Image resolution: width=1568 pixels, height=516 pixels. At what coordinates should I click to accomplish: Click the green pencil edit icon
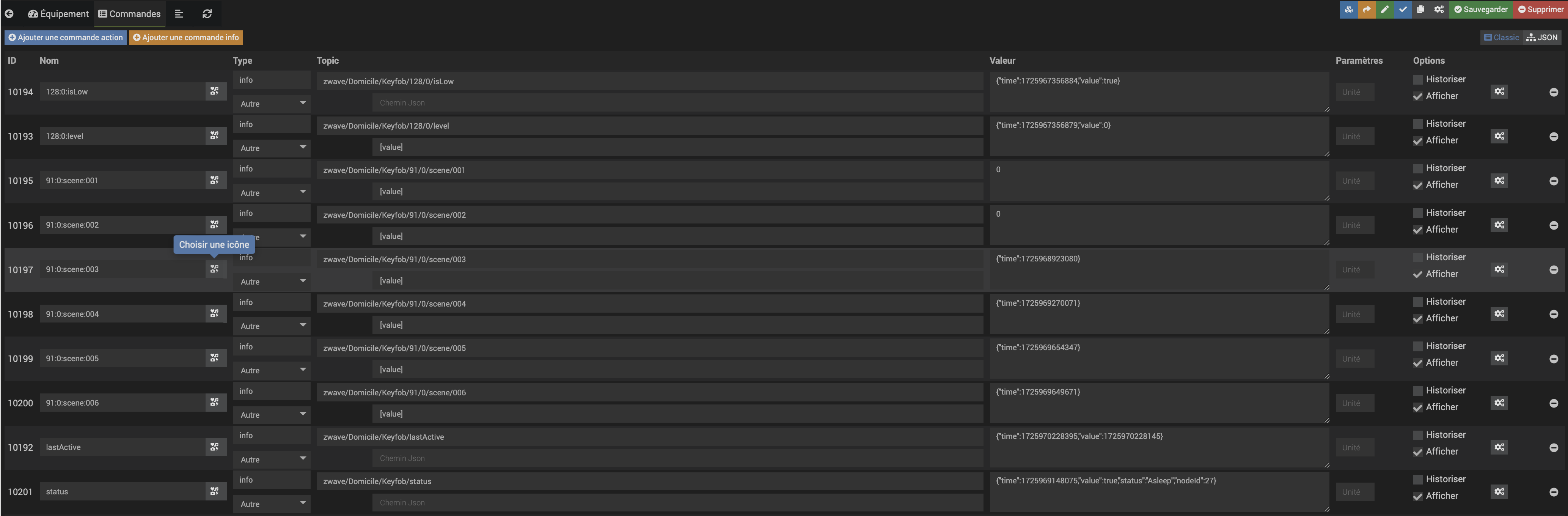pos(1384,9)
